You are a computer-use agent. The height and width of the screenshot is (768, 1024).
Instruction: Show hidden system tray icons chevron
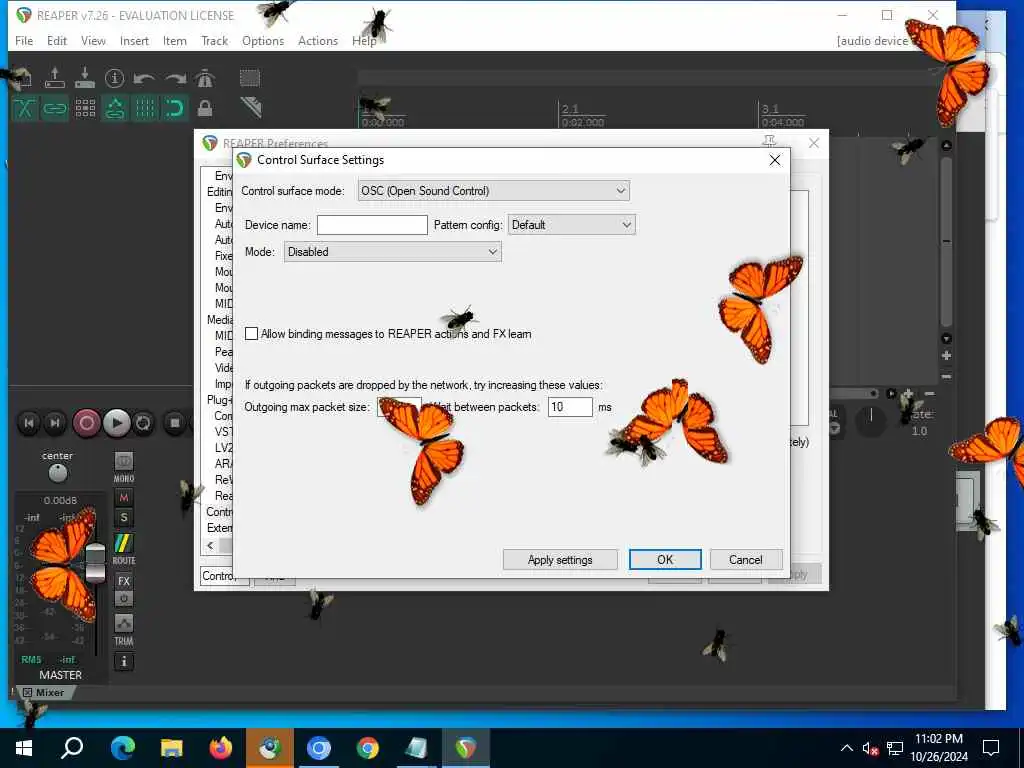coord(846,748)
